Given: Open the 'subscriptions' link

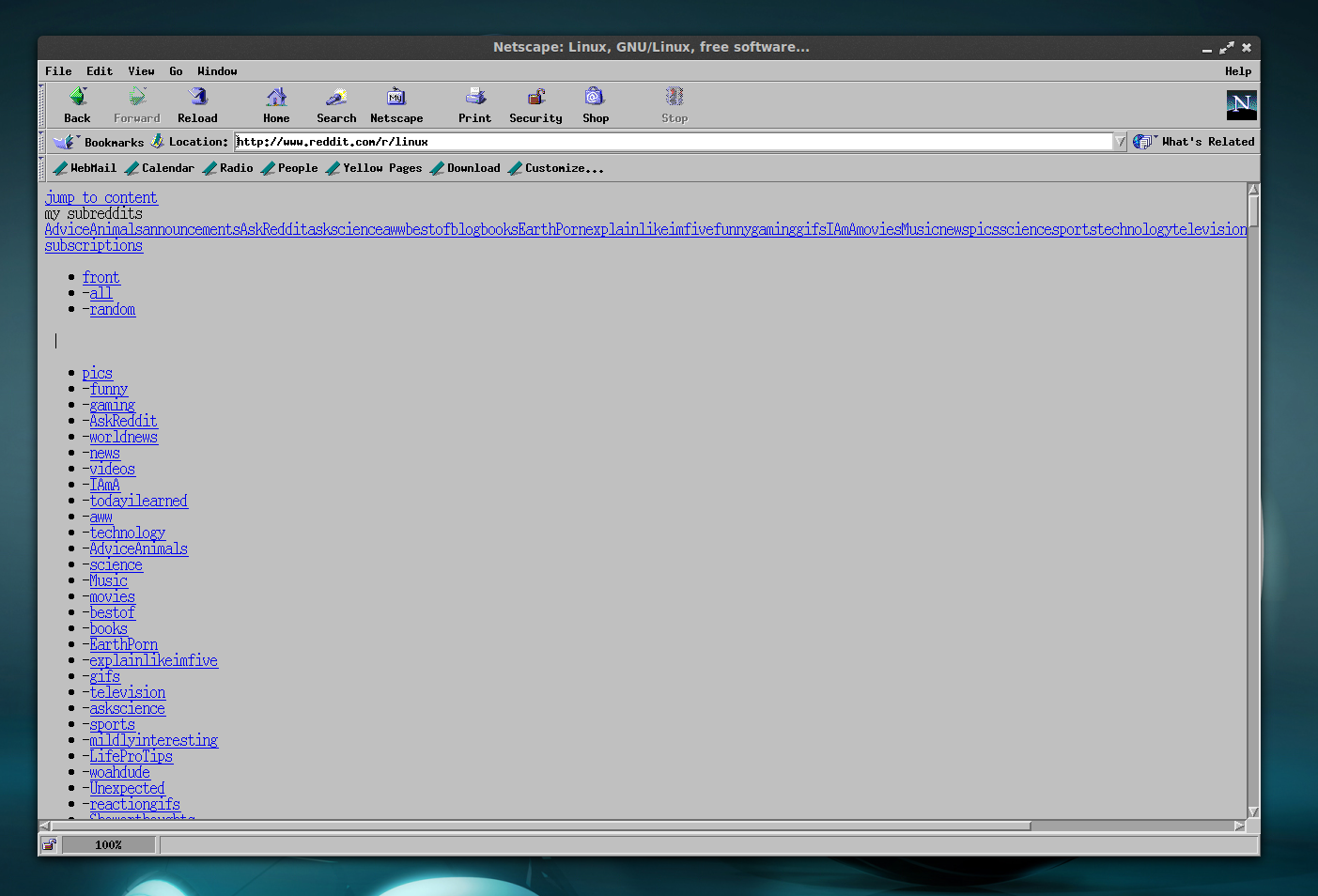Looking at the screenshot, I should (x=94, y=246).
